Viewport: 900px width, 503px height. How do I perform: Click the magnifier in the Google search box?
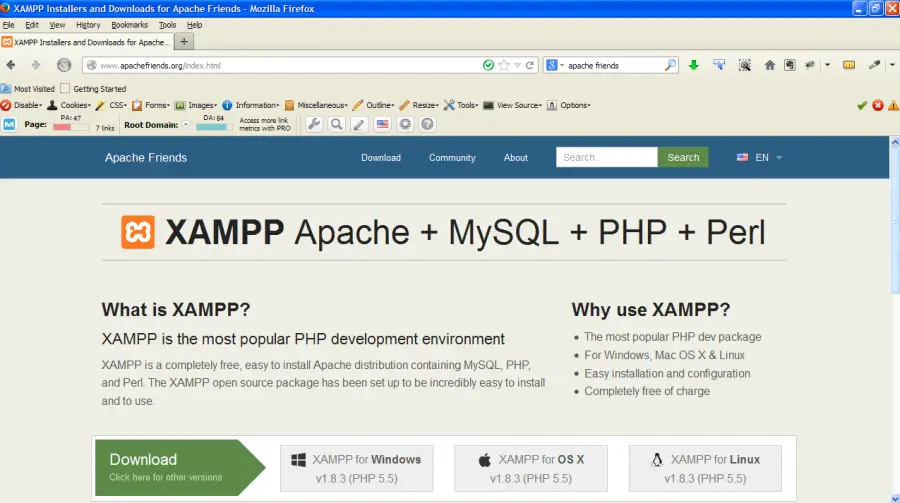[x=670, y=65]
